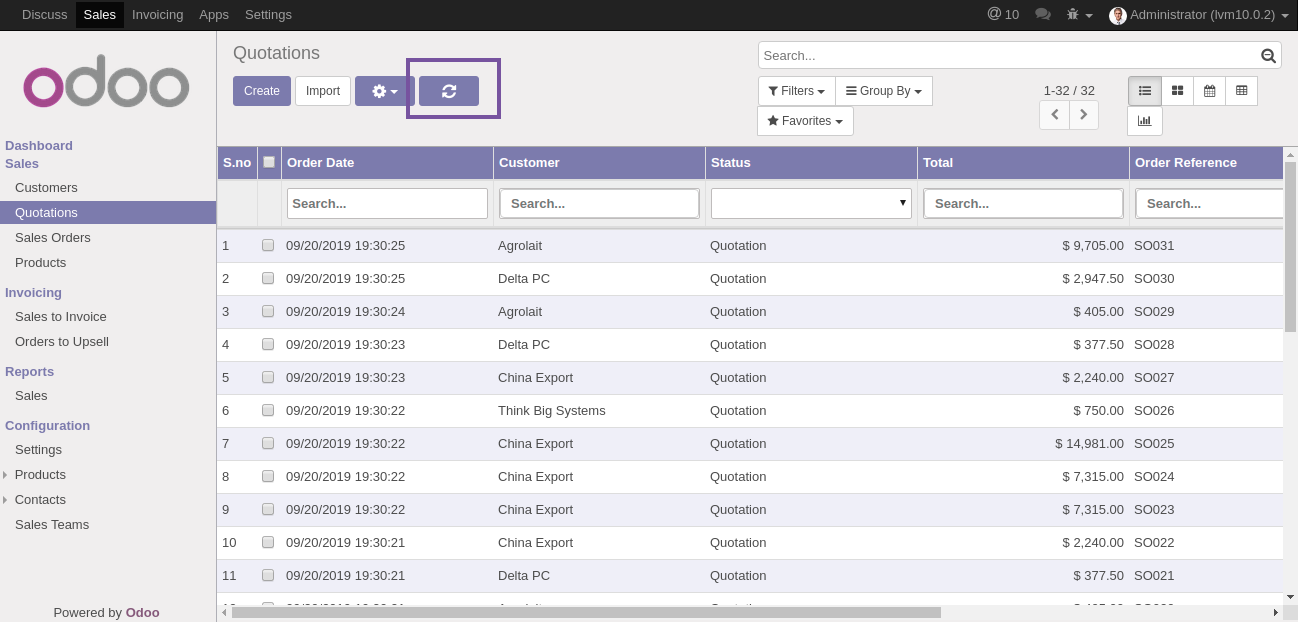Open the Invoicing top menu

click(x=157, y=14)
